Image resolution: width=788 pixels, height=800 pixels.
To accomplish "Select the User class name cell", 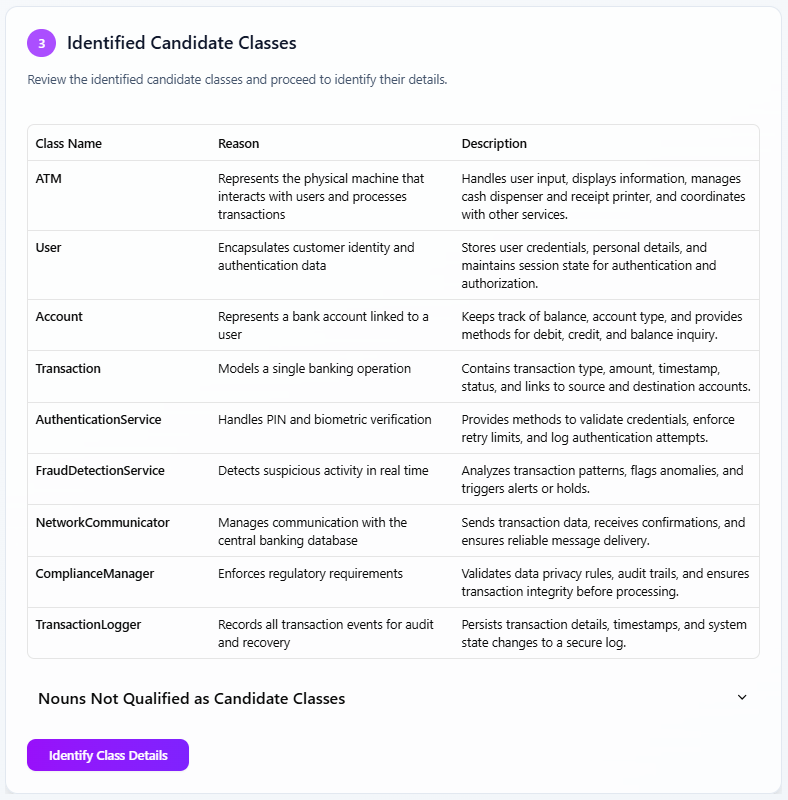I will click(50, 247).
